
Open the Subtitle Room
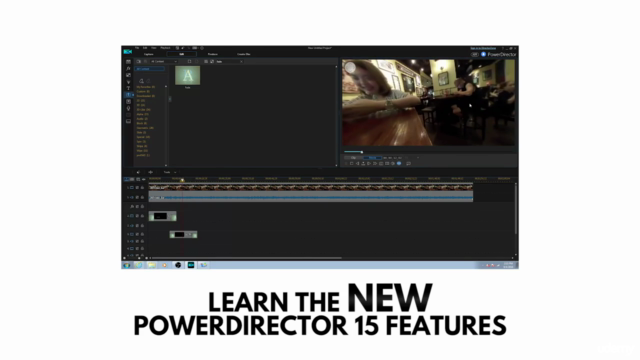click(128, 121)
